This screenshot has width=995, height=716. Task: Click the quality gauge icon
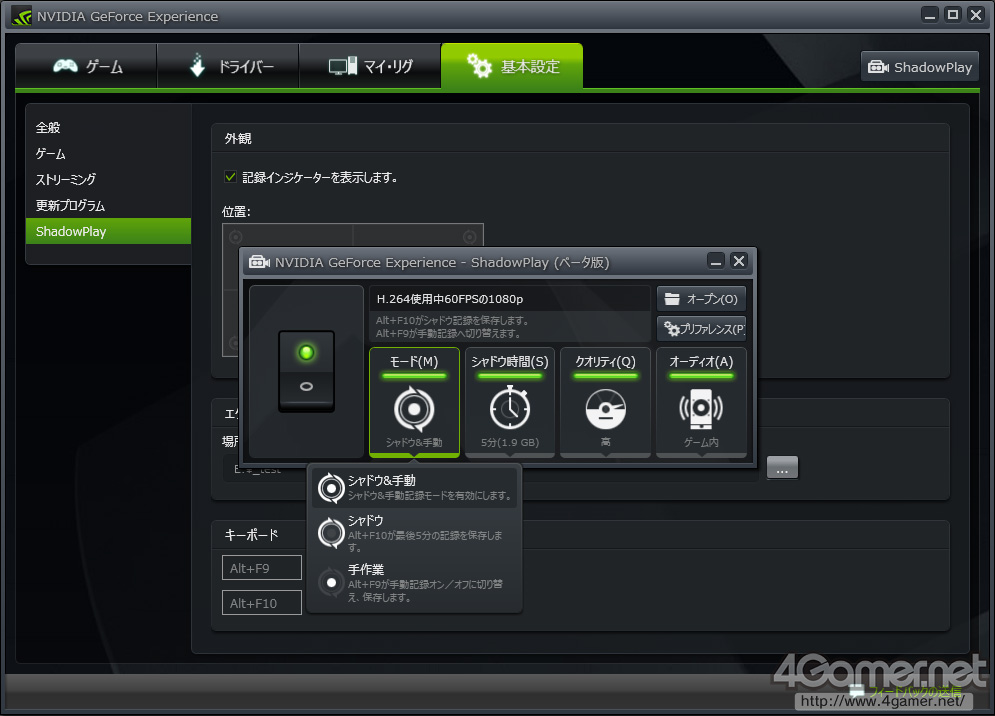pos(606,409)
